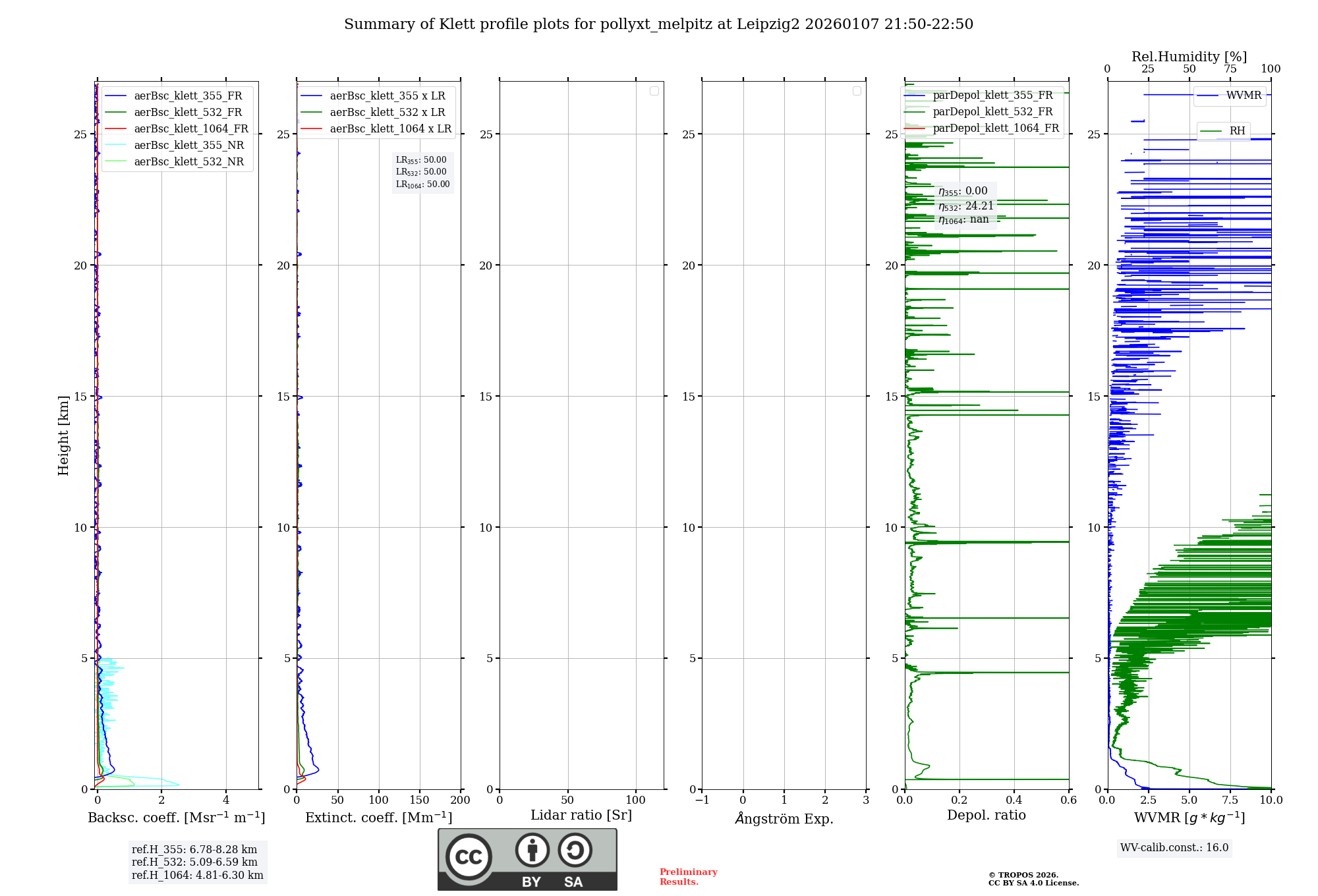The height and width of the screenshot is (896, 1318).
Task: Click the WV-calib.const.: 16.0 label
Action: pyautogui.click(x=1174, y=847)
